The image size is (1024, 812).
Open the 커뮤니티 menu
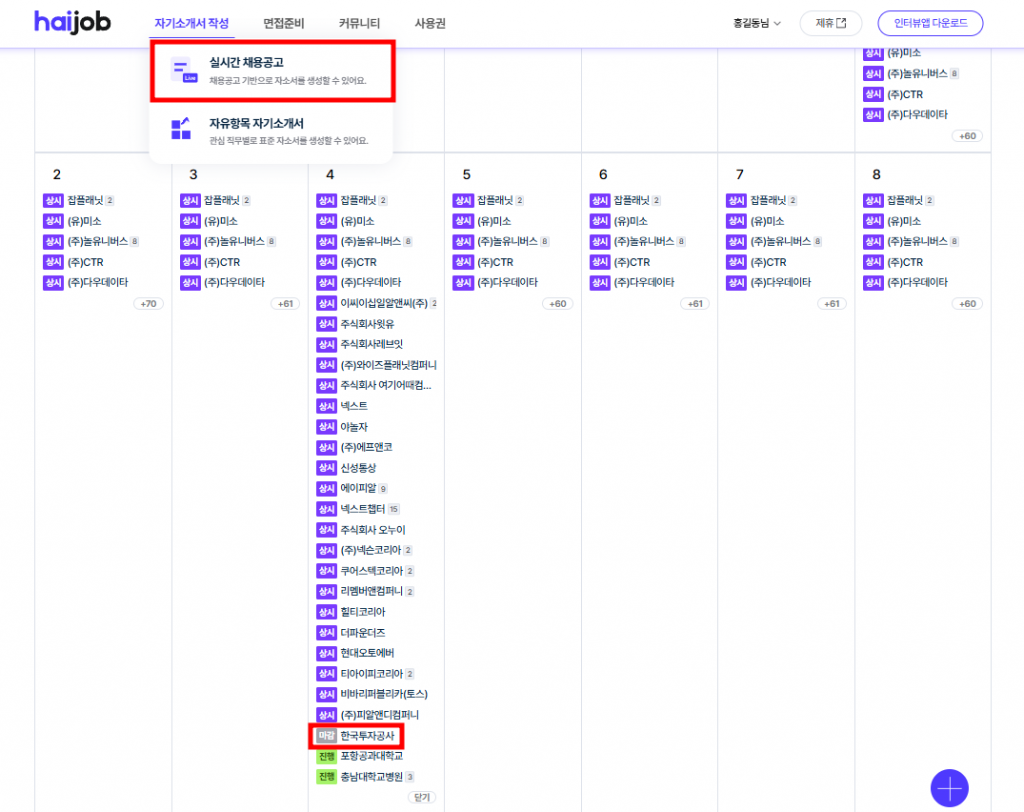359,24
